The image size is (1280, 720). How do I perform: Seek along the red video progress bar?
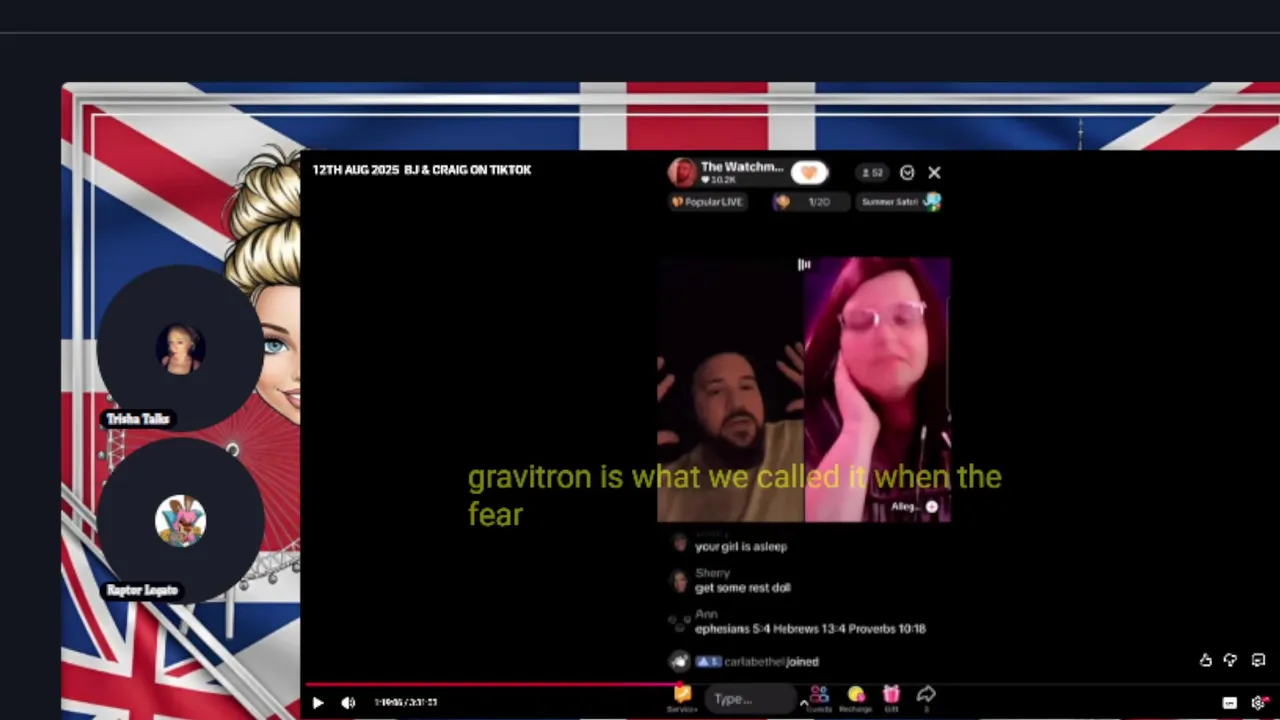[x=492, y=685]
